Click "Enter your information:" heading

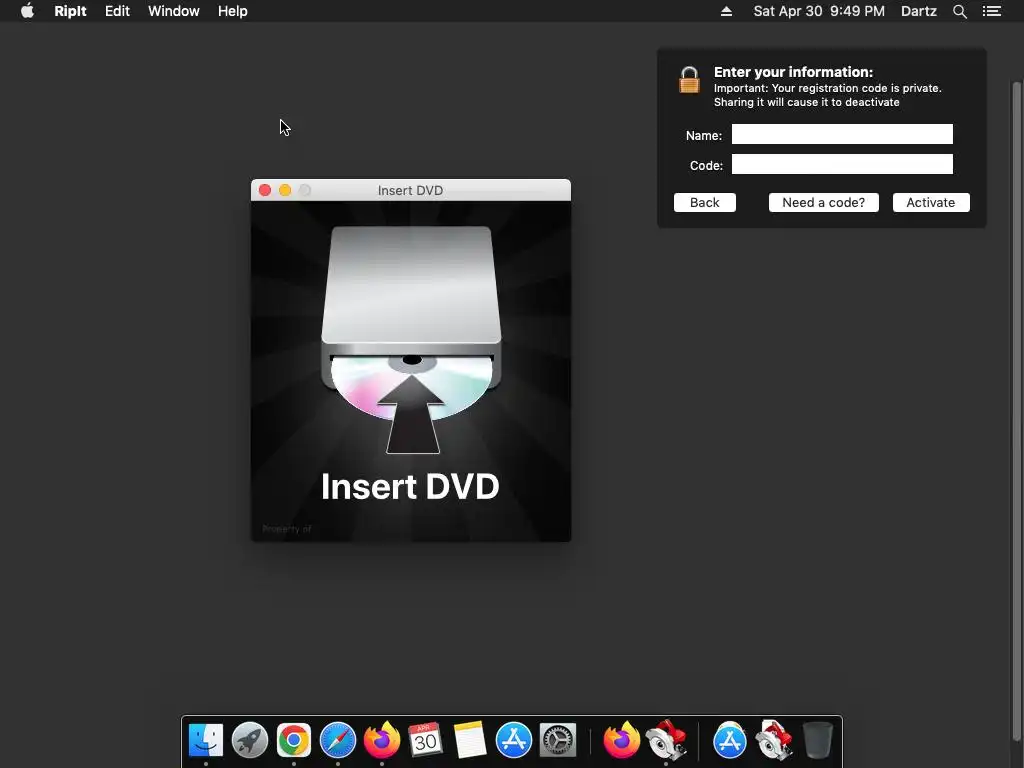[x=793, y=72]
